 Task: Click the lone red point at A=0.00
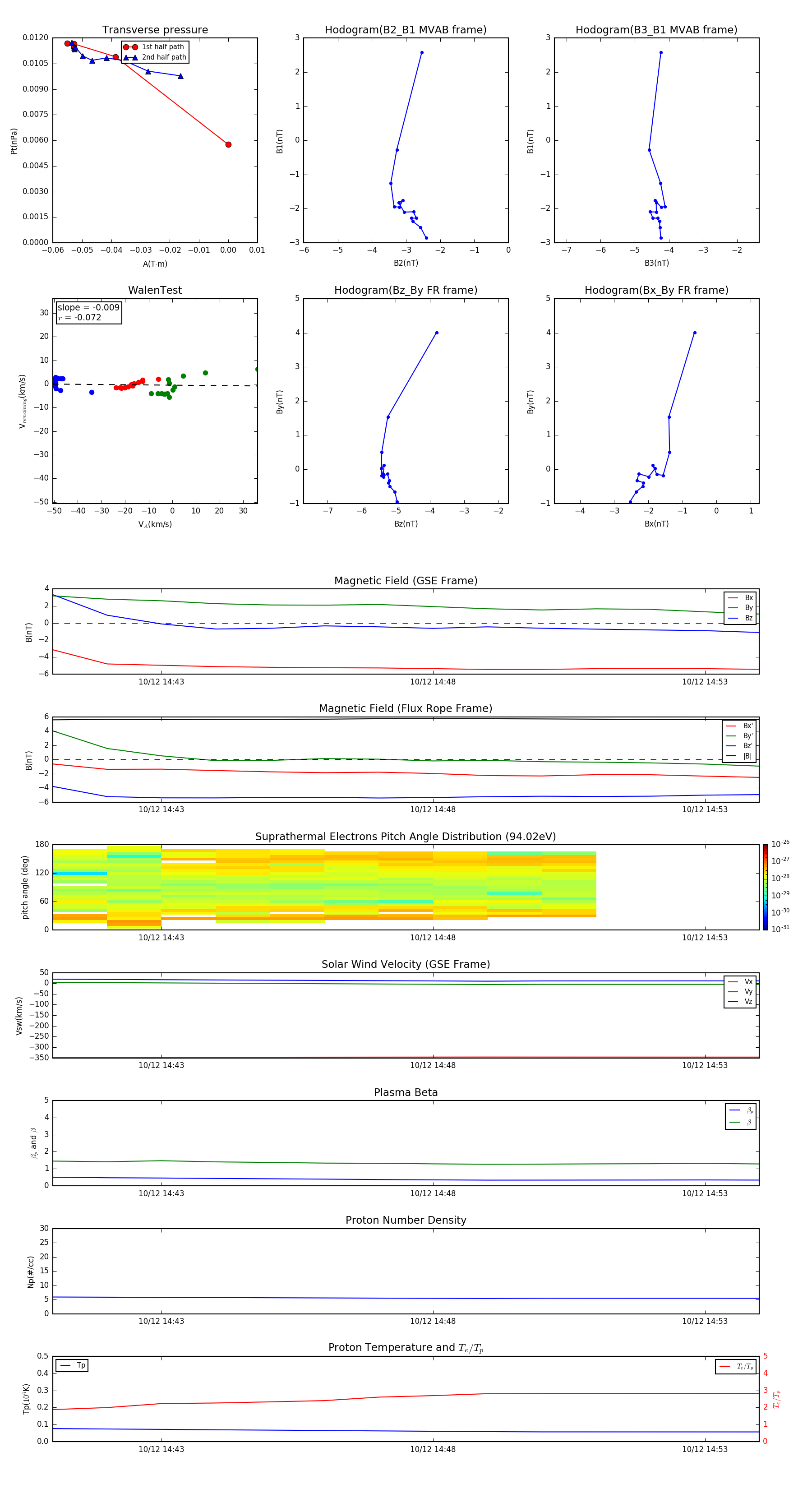coord(228,144)
